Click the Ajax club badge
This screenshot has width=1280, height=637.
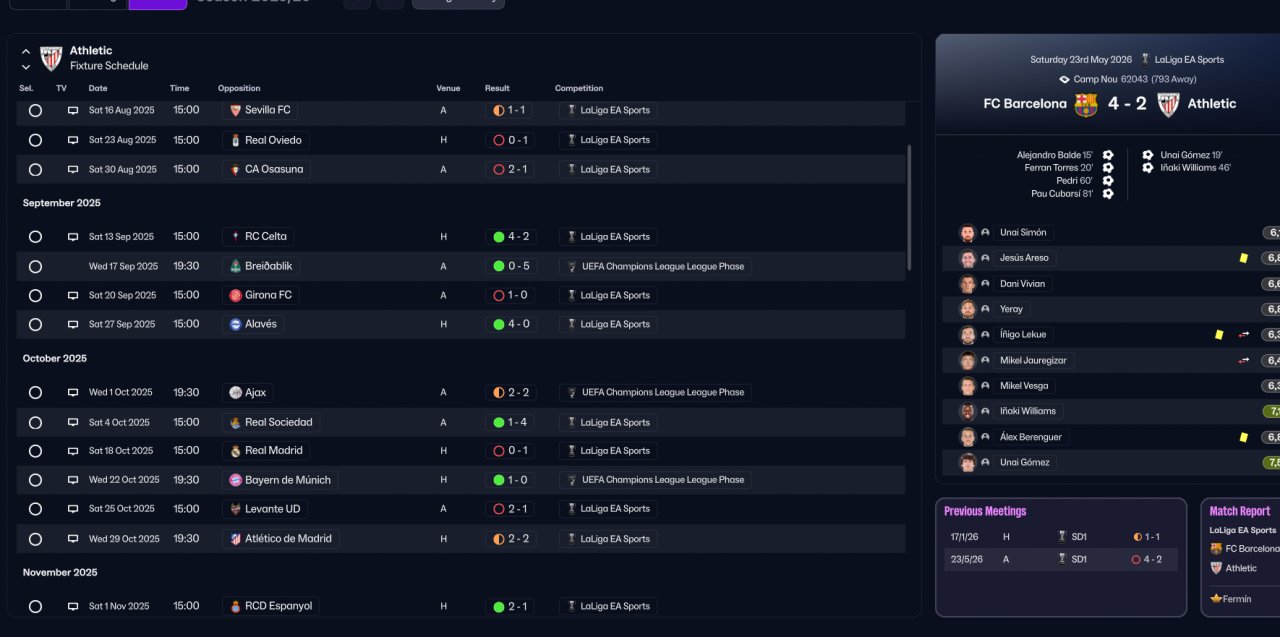click(235, 393)
